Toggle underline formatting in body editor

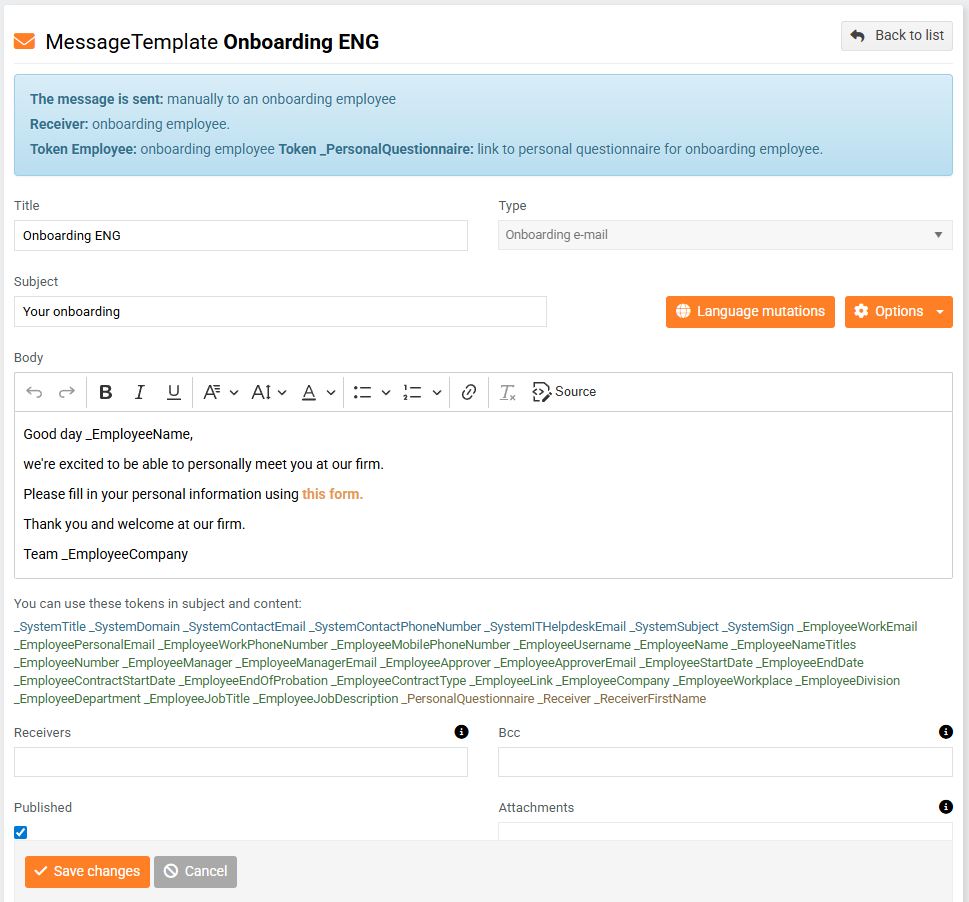(x=173, y=392)
